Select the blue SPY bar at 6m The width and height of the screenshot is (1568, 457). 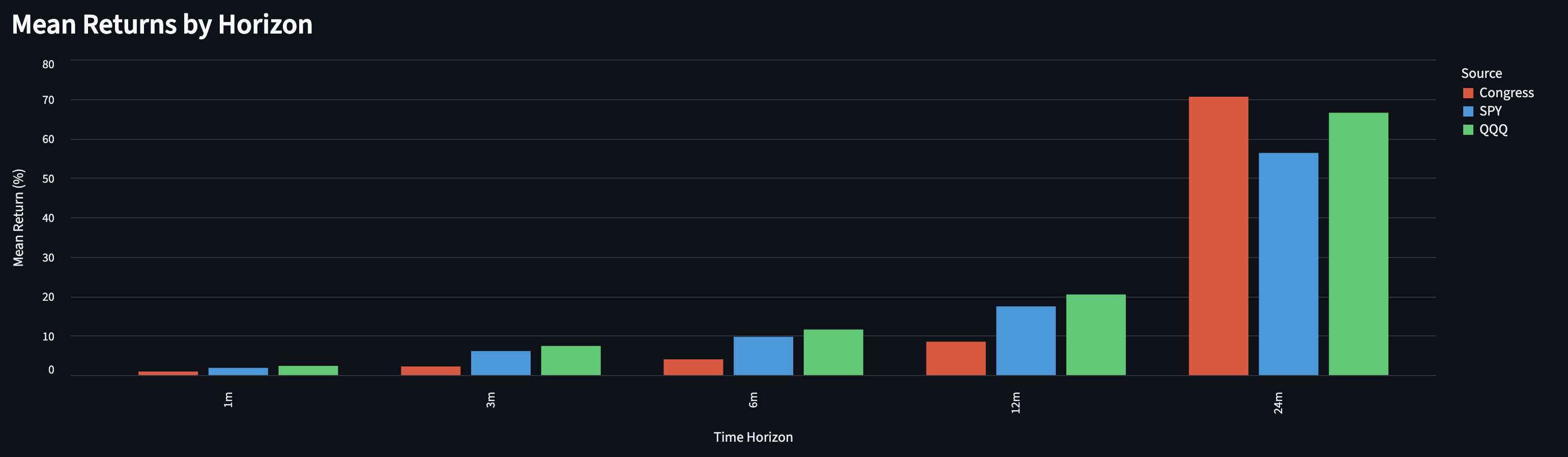(x=763, y=356)
